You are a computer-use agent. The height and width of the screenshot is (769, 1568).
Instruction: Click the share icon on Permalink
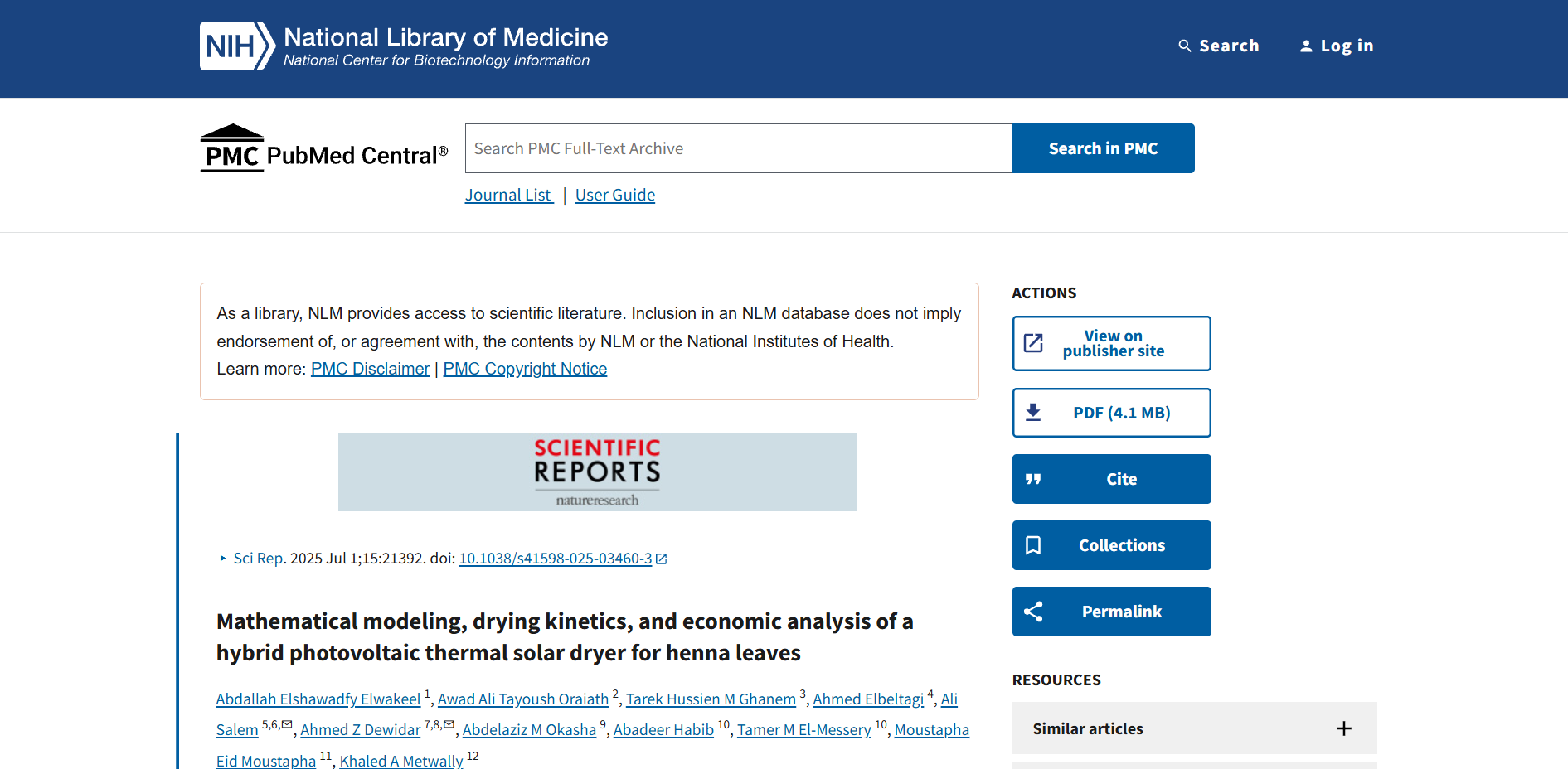click(1033, 612)
